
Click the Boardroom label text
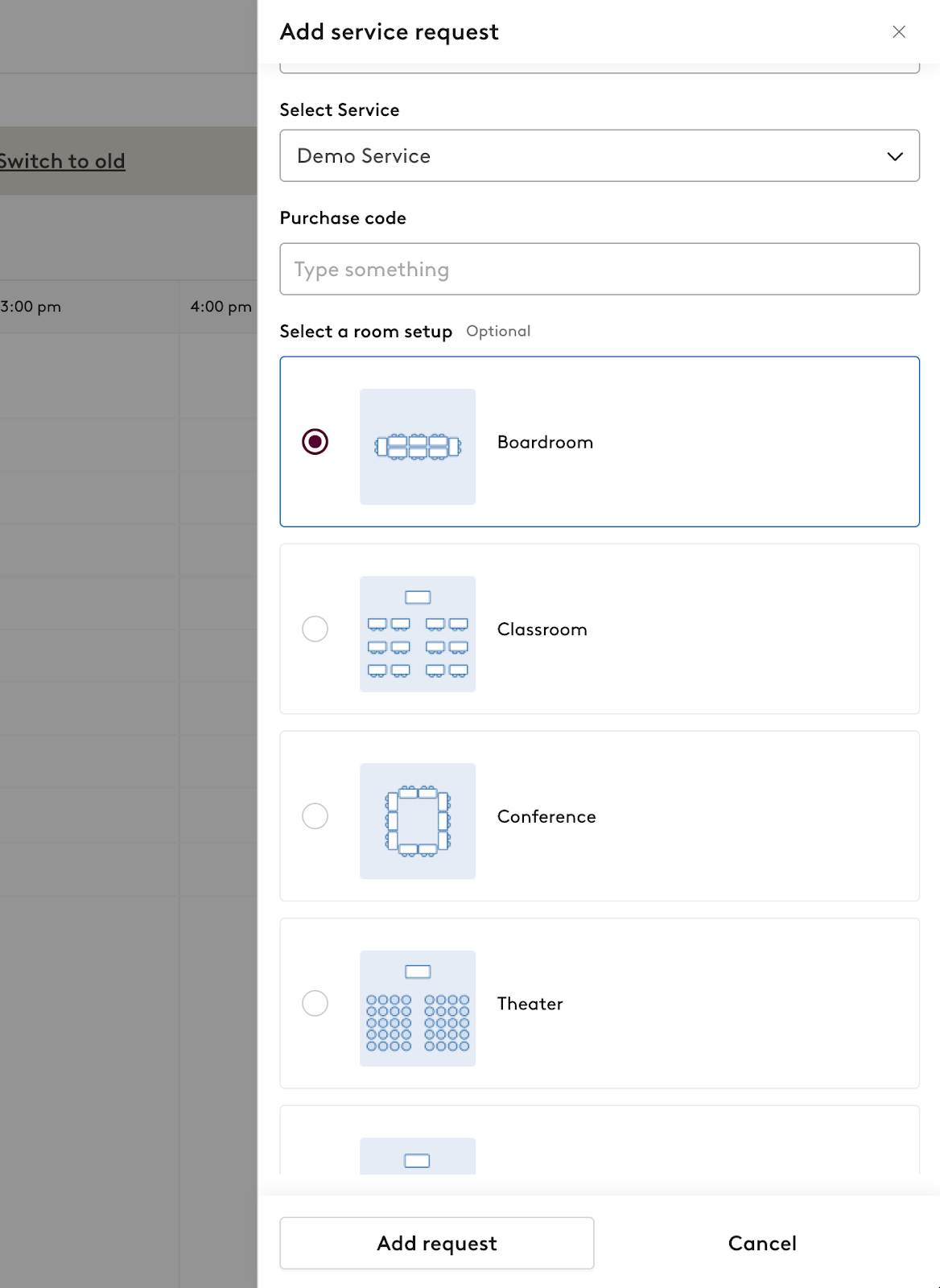point(545,442)
